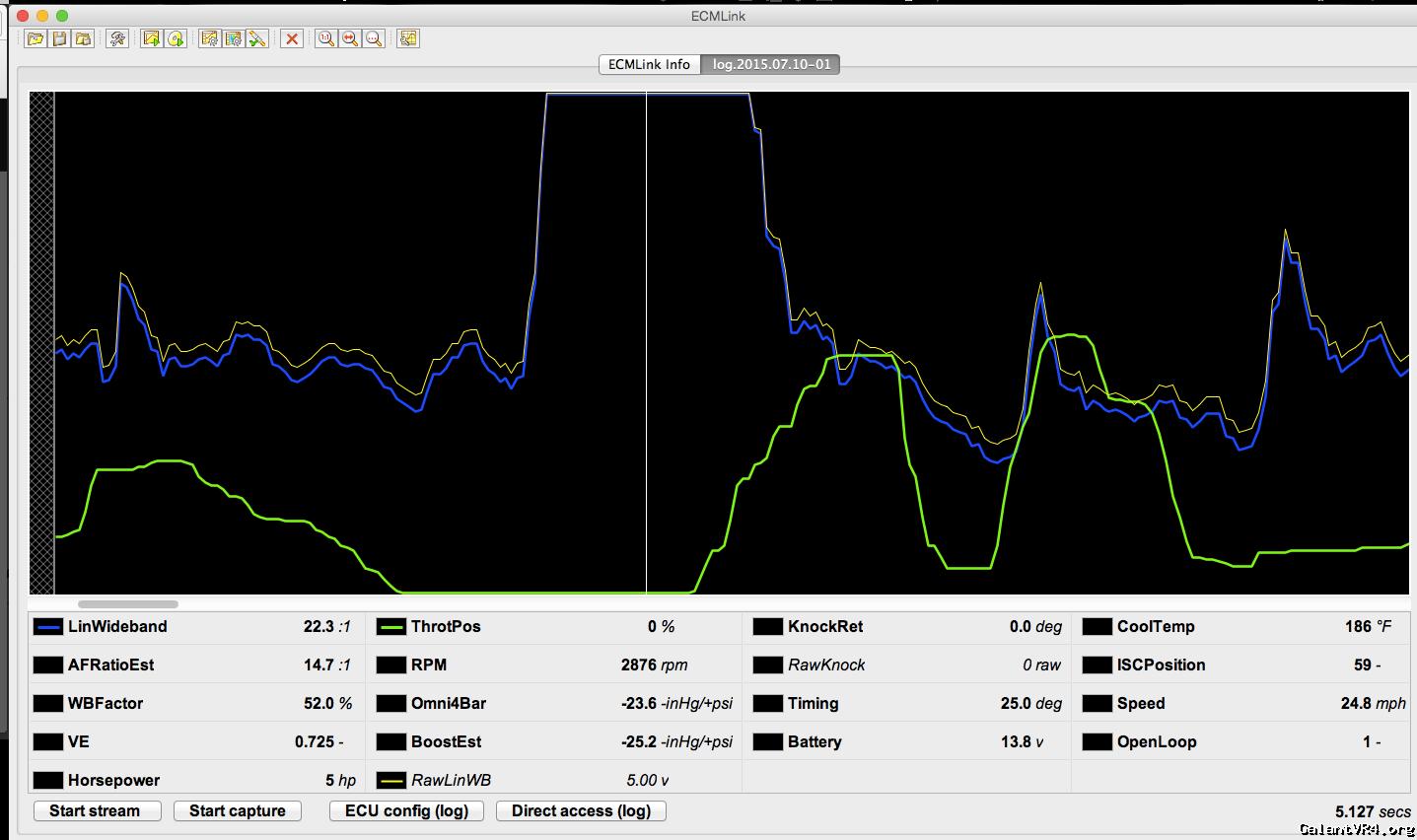Viewport: 1417px width, 840px height.
Task: Click the BoostEst label
Action: point(447,741)
